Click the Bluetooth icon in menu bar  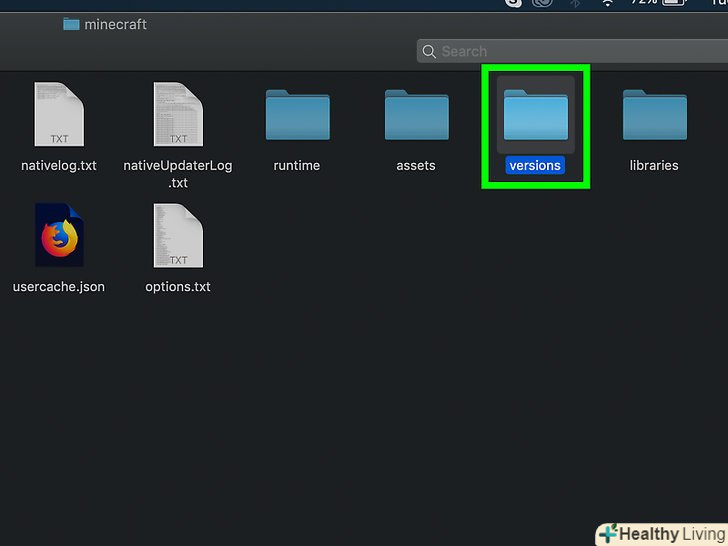point(575,3)
